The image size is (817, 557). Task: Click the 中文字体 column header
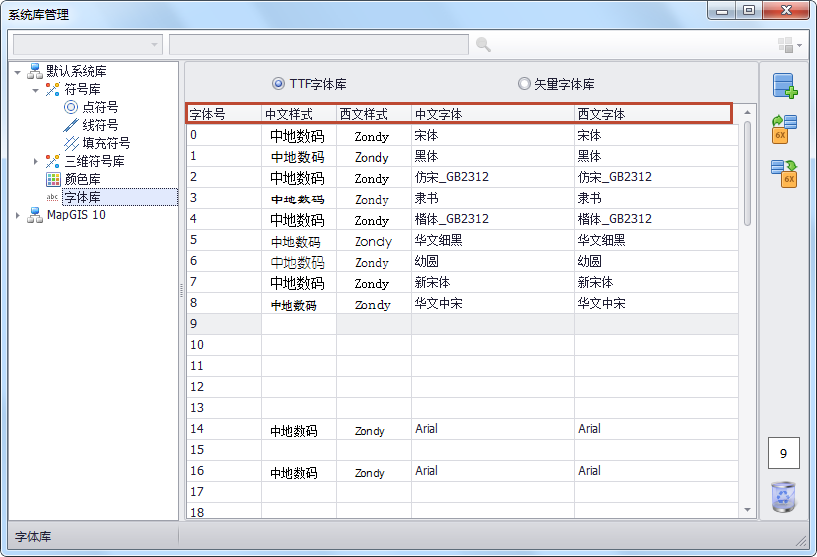tap(492, 114)
